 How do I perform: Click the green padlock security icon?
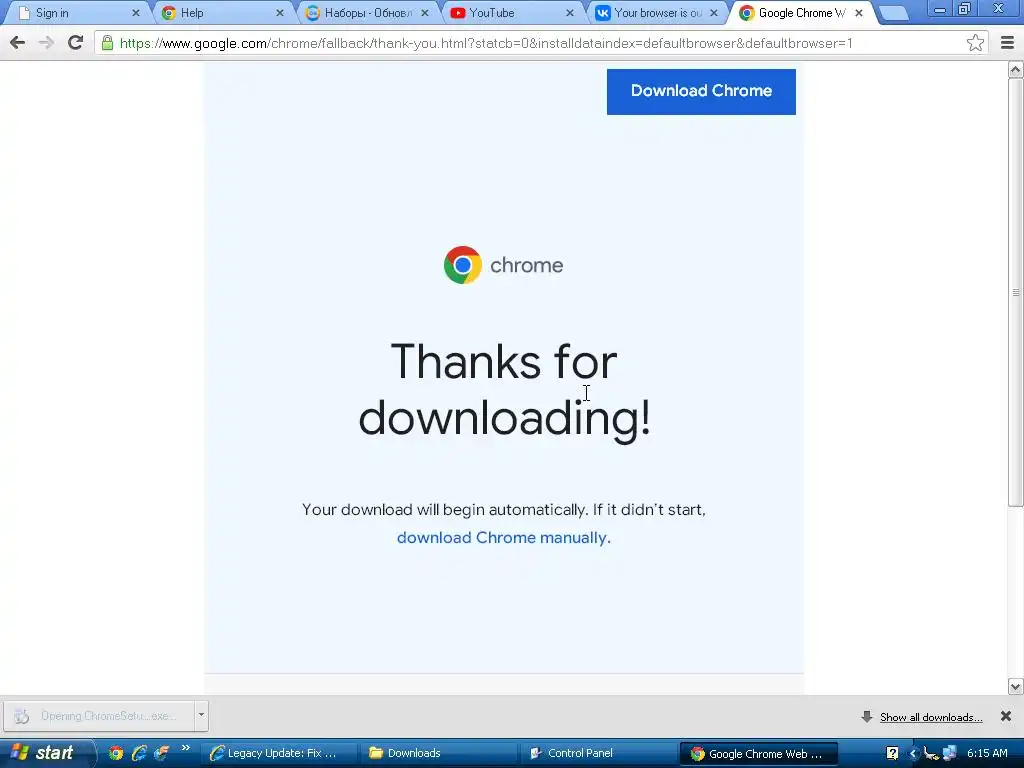(x=107, y=43)
